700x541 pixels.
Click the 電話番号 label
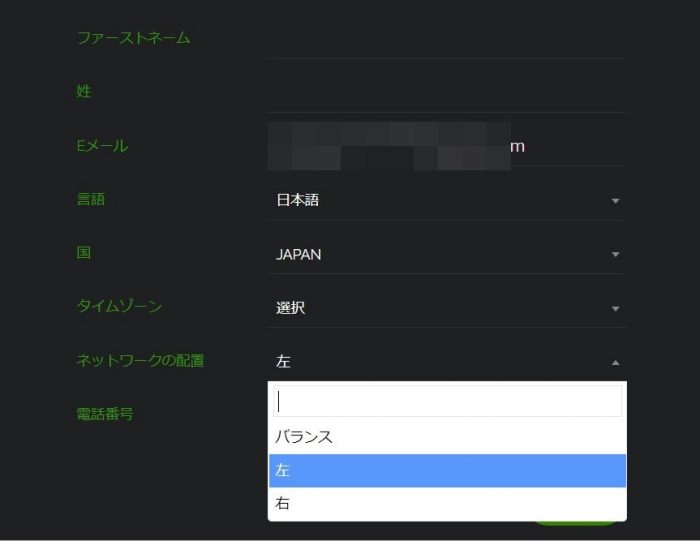click(x=105, y=413)
